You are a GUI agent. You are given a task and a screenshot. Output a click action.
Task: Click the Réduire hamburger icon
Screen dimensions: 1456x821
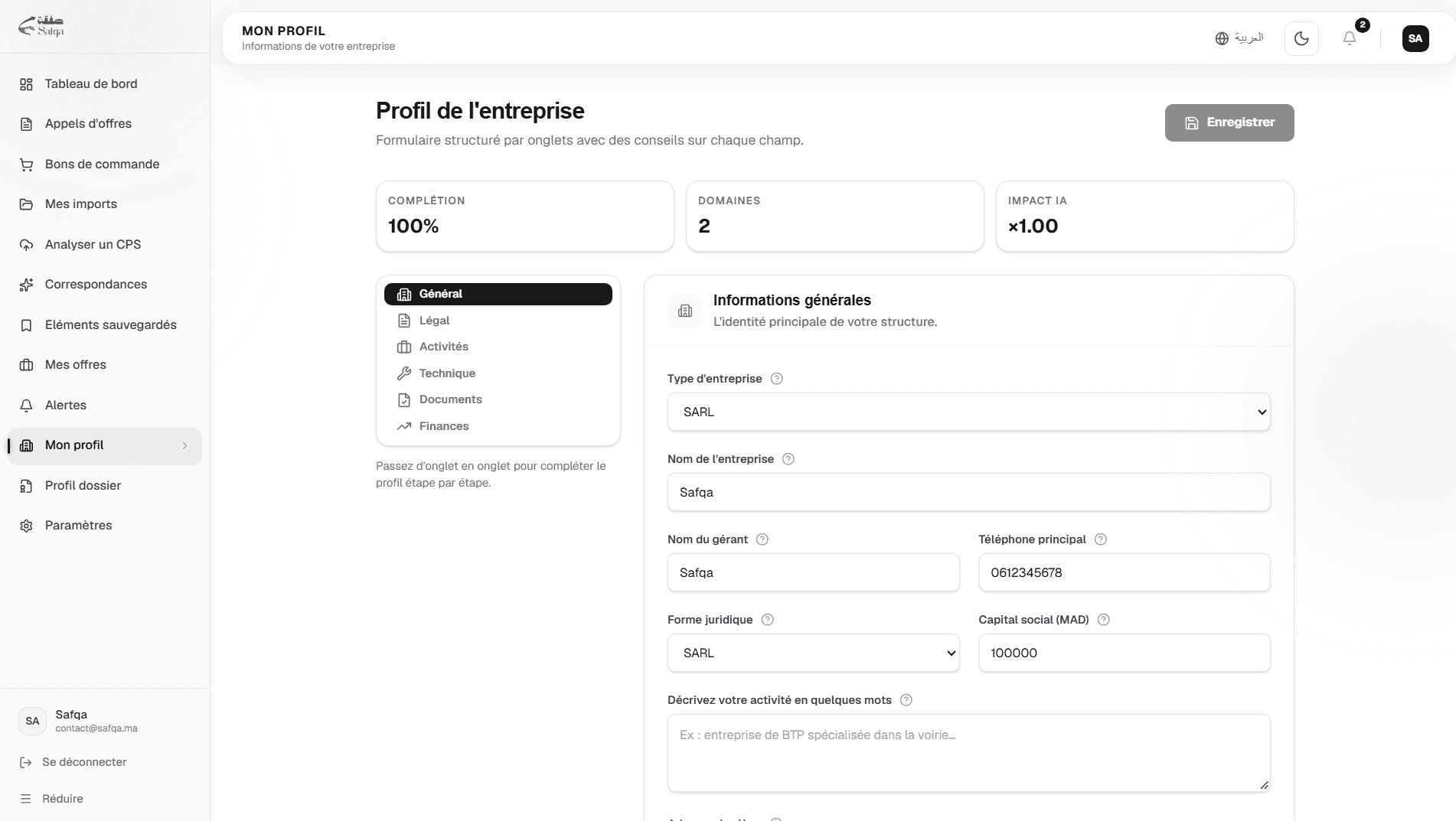point(25,799)
